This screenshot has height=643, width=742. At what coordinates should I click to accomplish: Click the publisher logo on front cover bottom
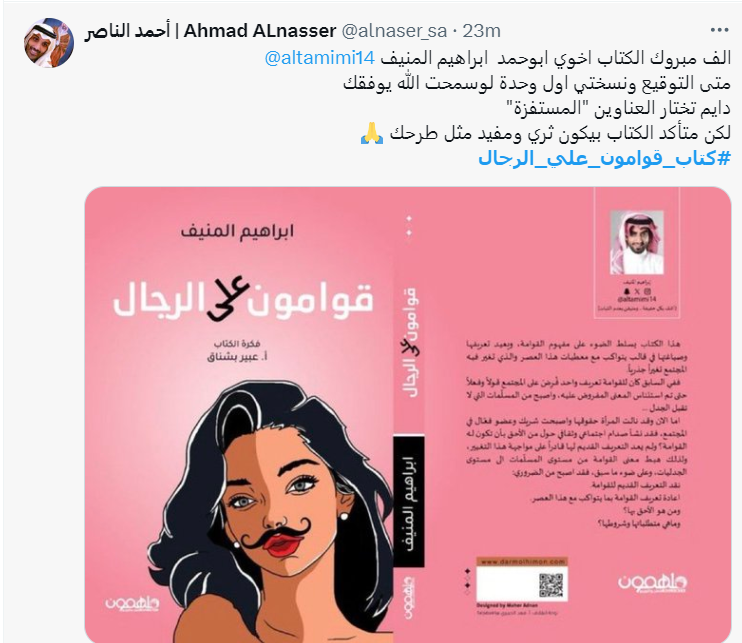pos(132,603)
